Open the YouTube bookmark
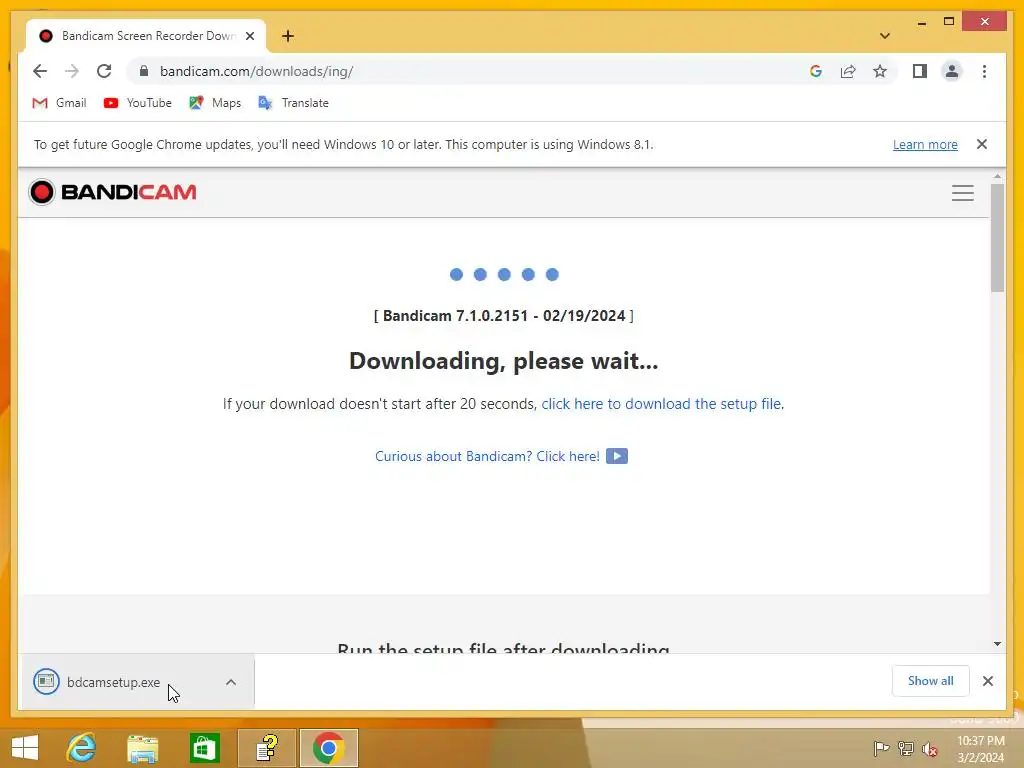The image size is (1024, 768). tap(138, 103)
